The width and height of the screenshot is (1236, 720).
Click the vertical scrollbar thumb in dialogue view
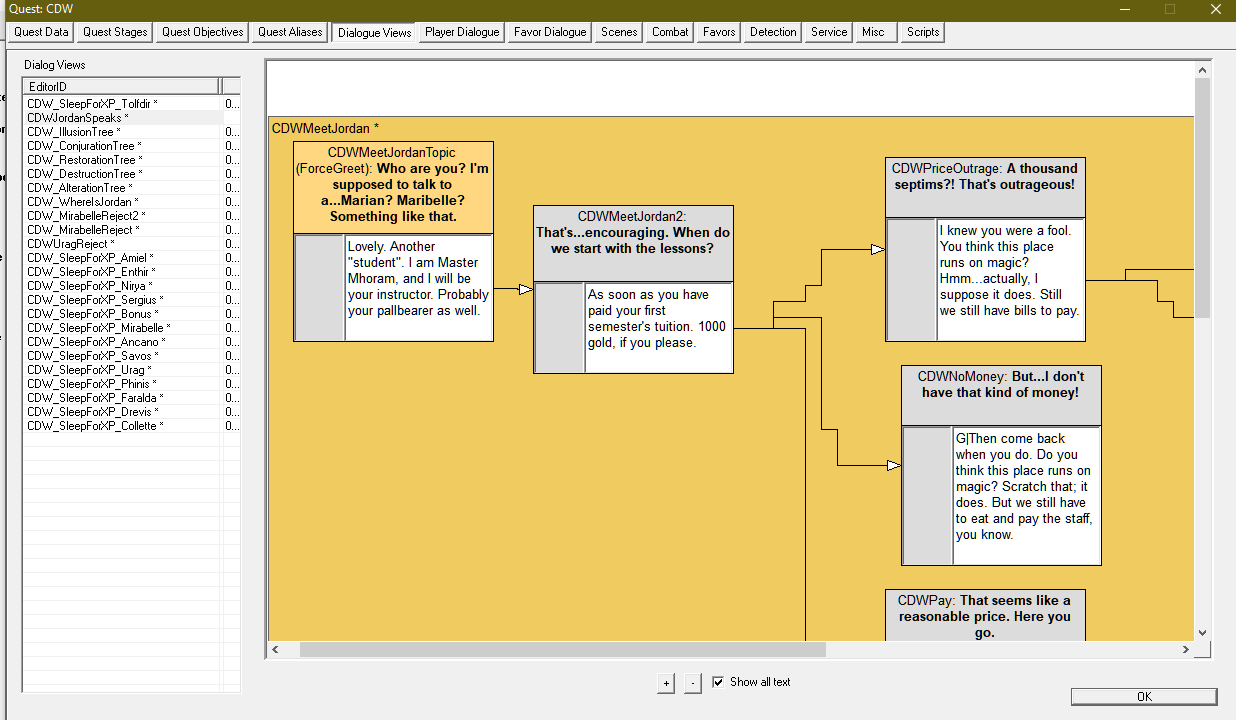pyautogui.click(x=1202, y=197)
